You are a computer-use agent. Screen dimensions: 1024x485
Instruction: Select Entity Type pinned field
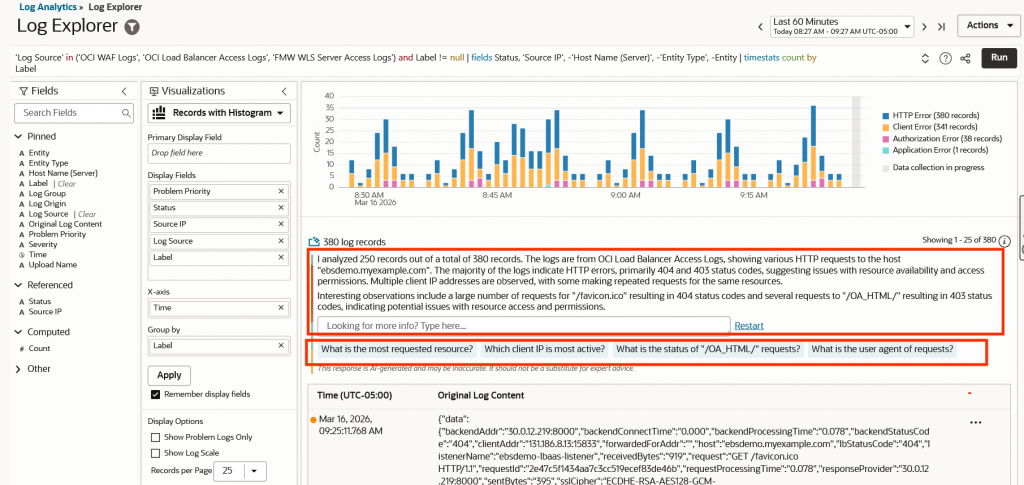click(48, 163)
